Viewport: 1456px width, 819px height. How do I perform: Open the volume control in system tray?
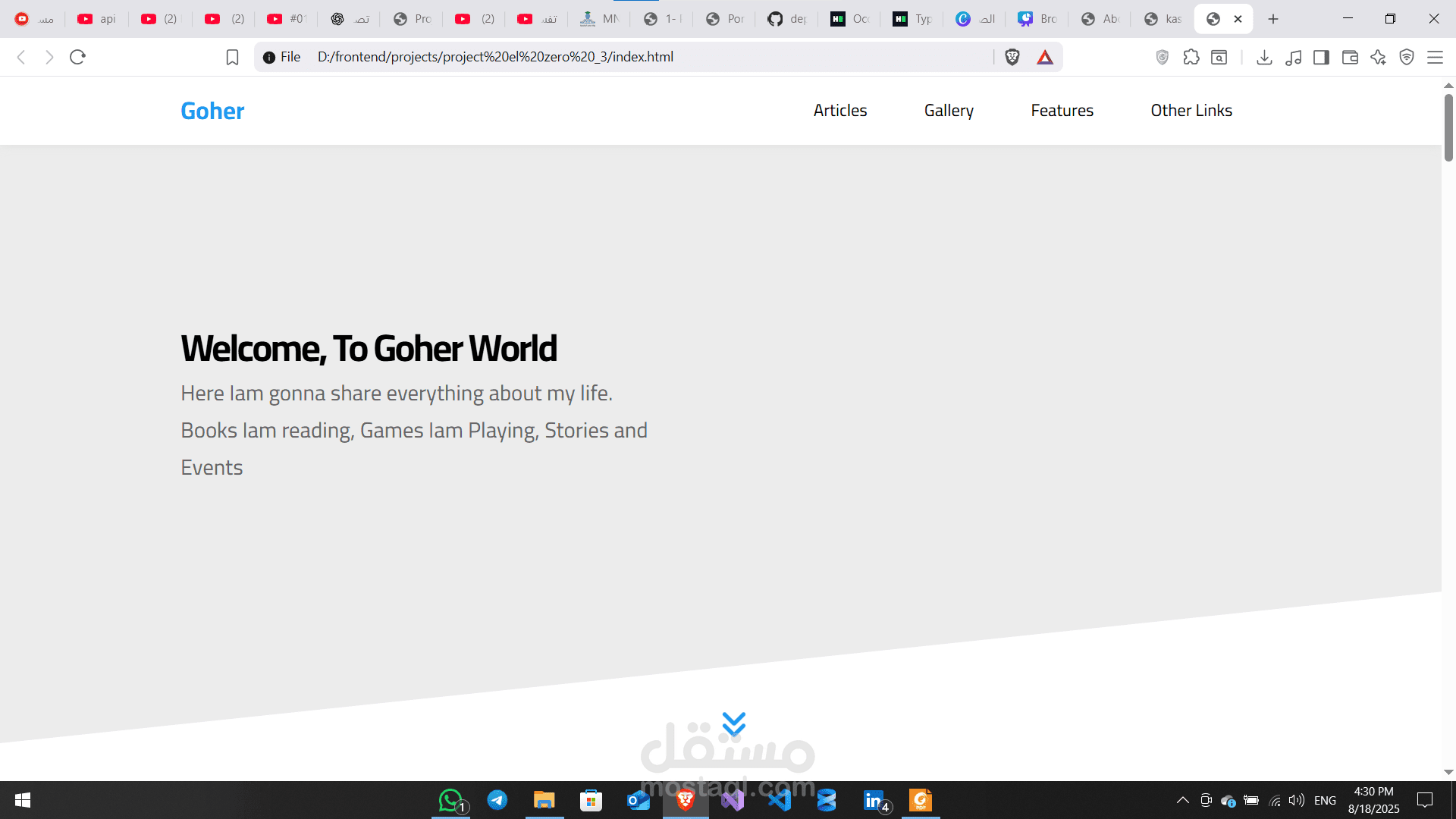tap(1297, 800)
